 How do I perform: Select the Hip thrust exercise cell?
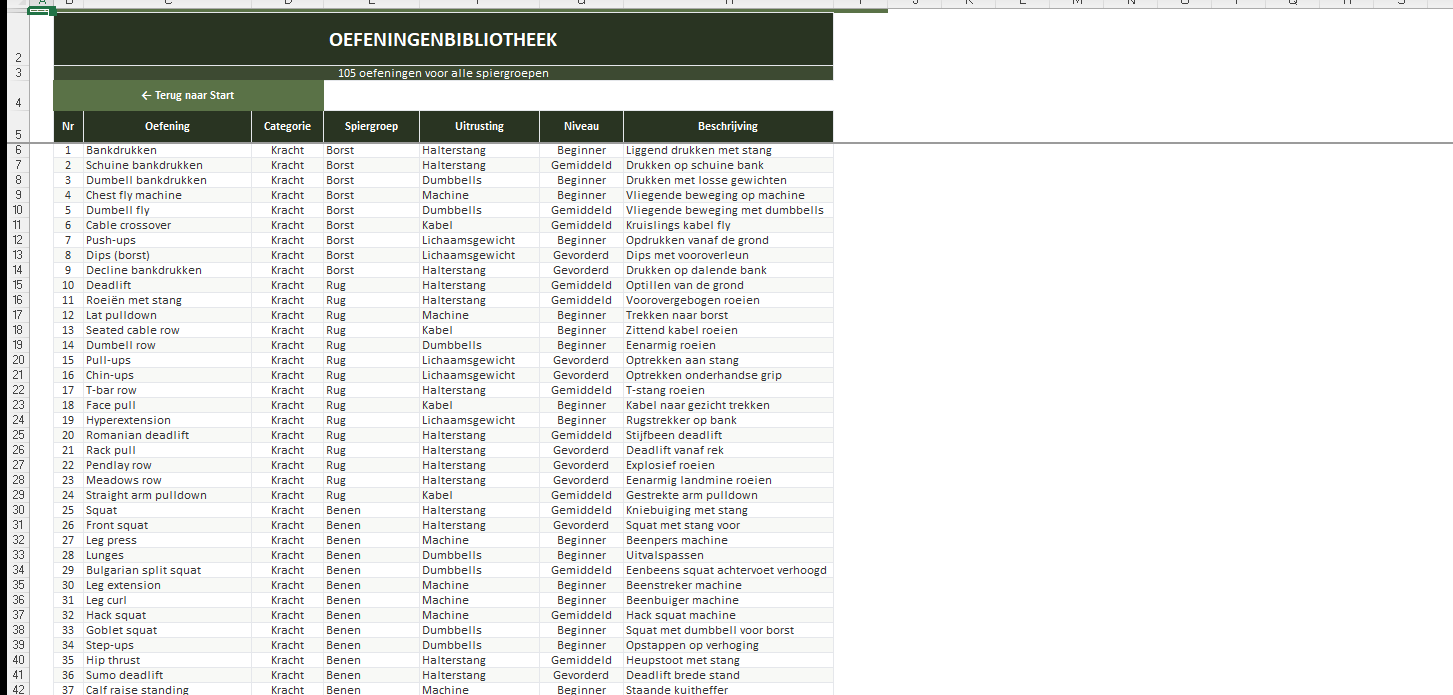[x=167, y=660]
